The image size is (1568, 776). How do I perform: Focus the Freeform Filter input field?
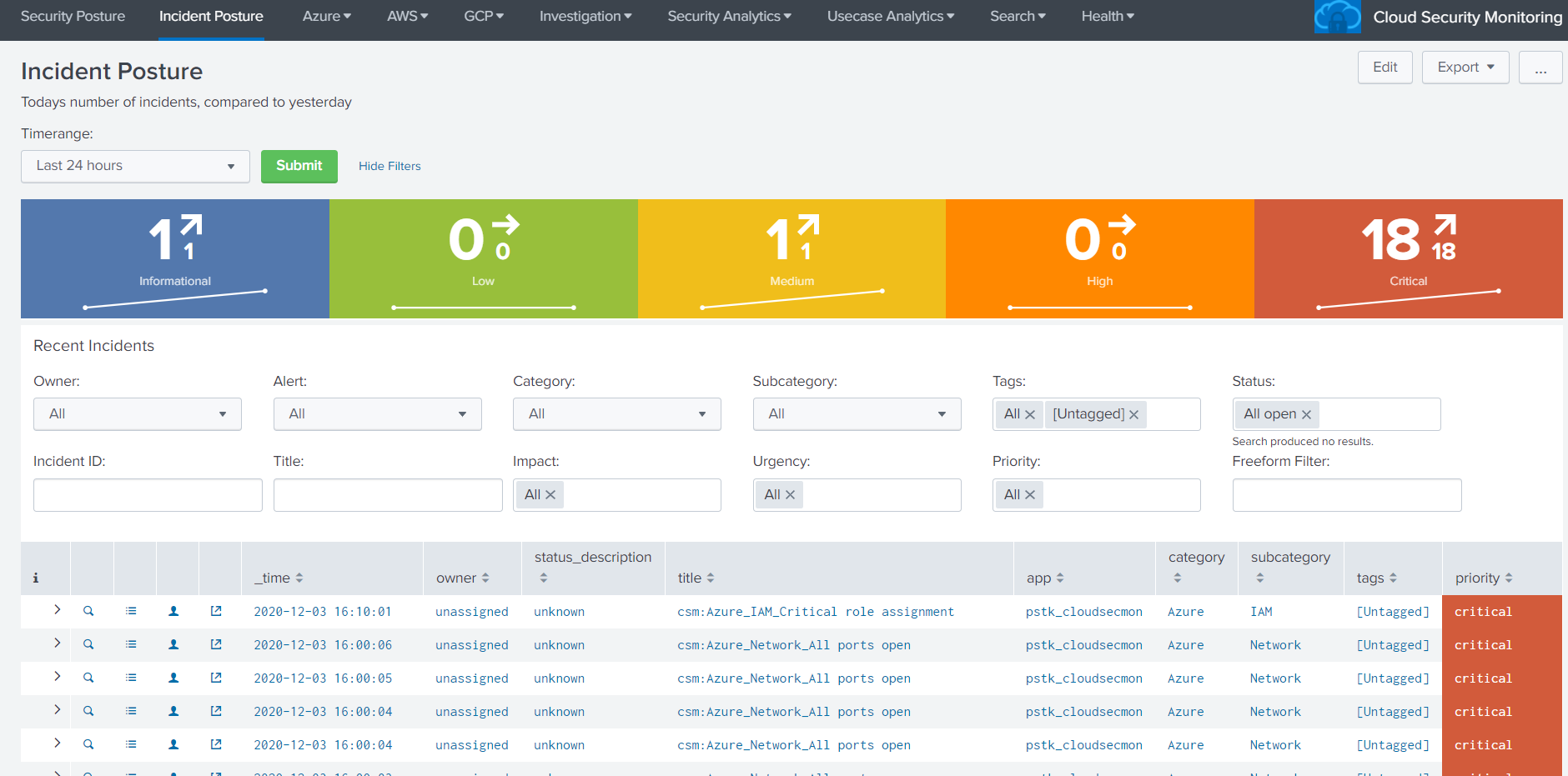point(1347,495)
